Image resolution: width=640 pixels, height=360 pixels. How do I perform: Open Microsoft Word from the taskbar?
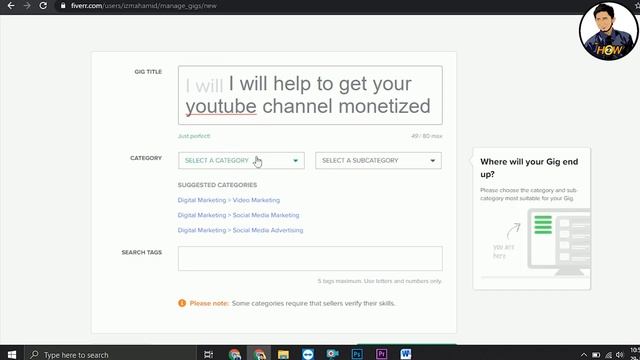click(406, 354)
